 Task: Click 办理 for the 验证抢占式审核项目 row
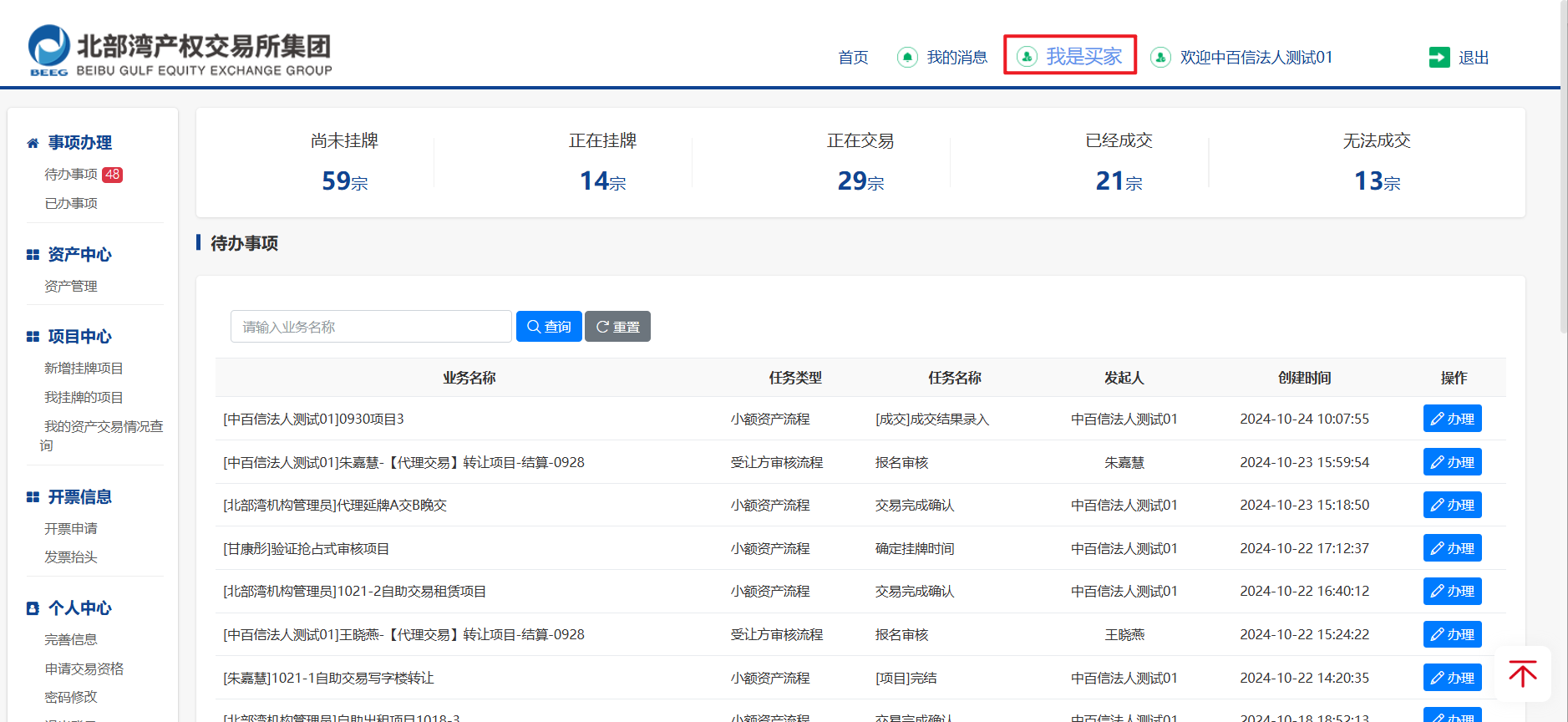1452,548
